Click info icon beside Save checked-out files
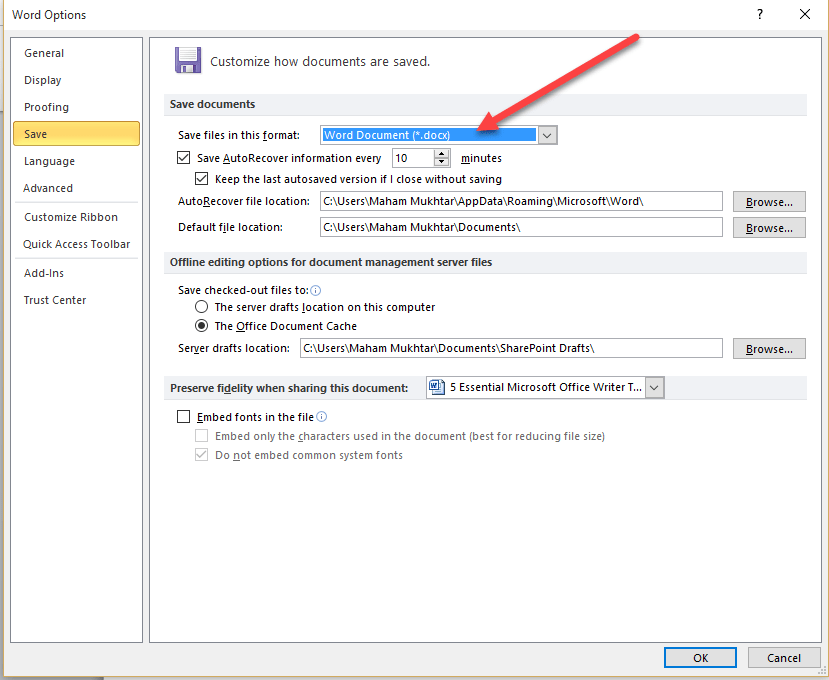Screen dimensions: 829x680 point(316,290)
